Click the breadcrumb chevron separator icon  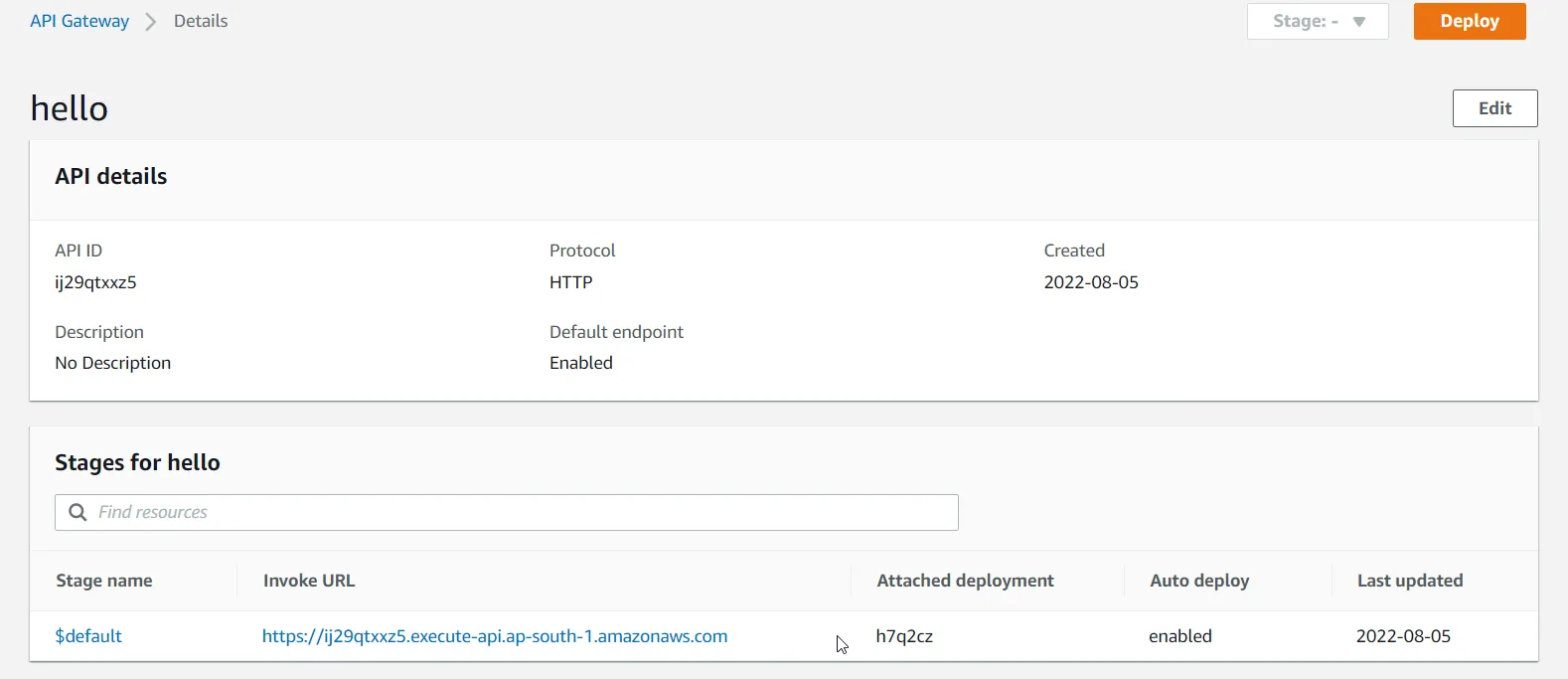click(151, 22)
